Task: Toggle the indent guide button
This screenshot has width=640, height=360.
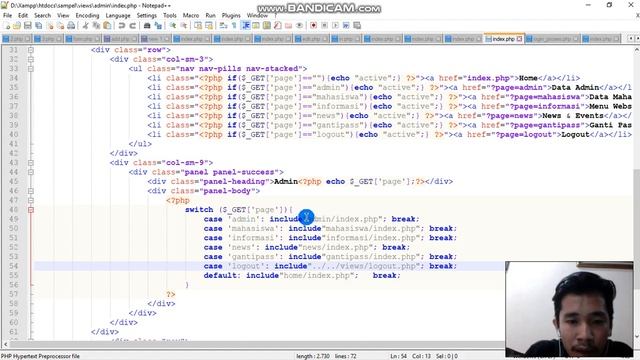Action: coord(245,25)
